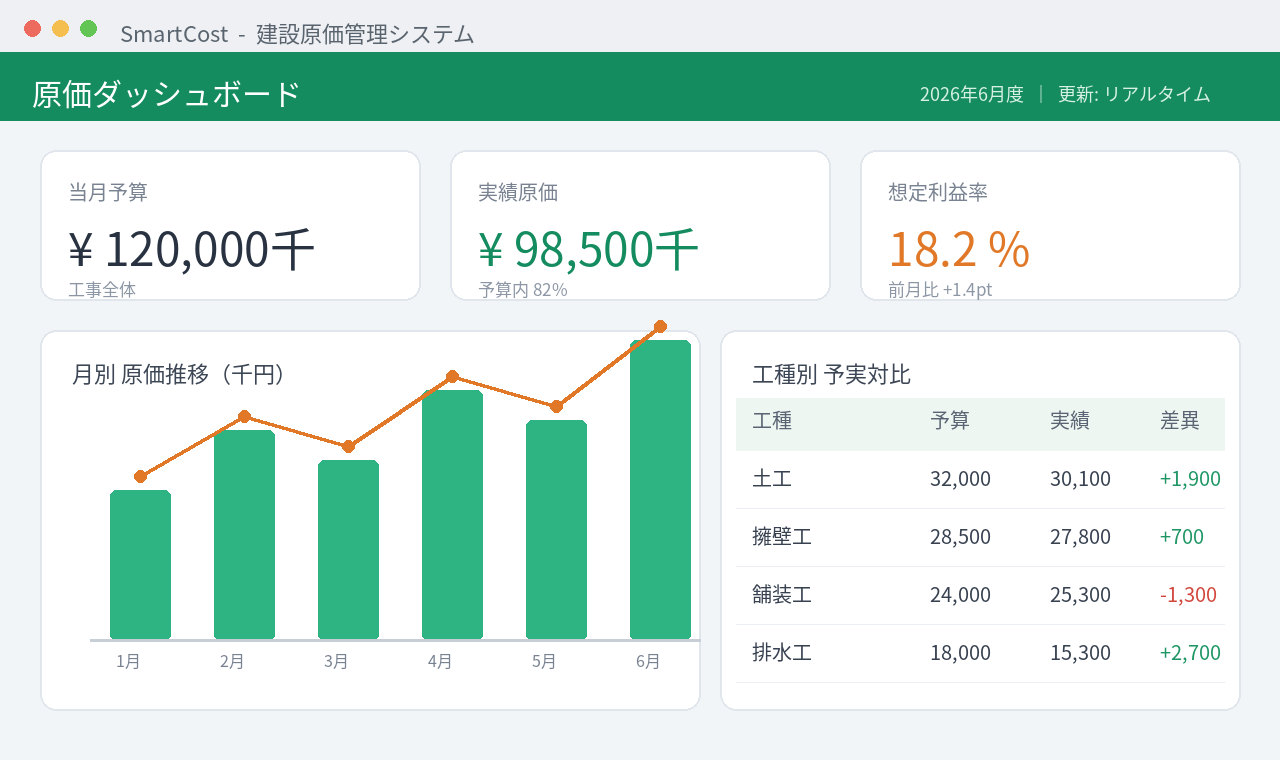Select the 4月 bar in the chart
The width and height of the screenshot is (1280, 760).
pyautogui.click(x=452, y=514)
